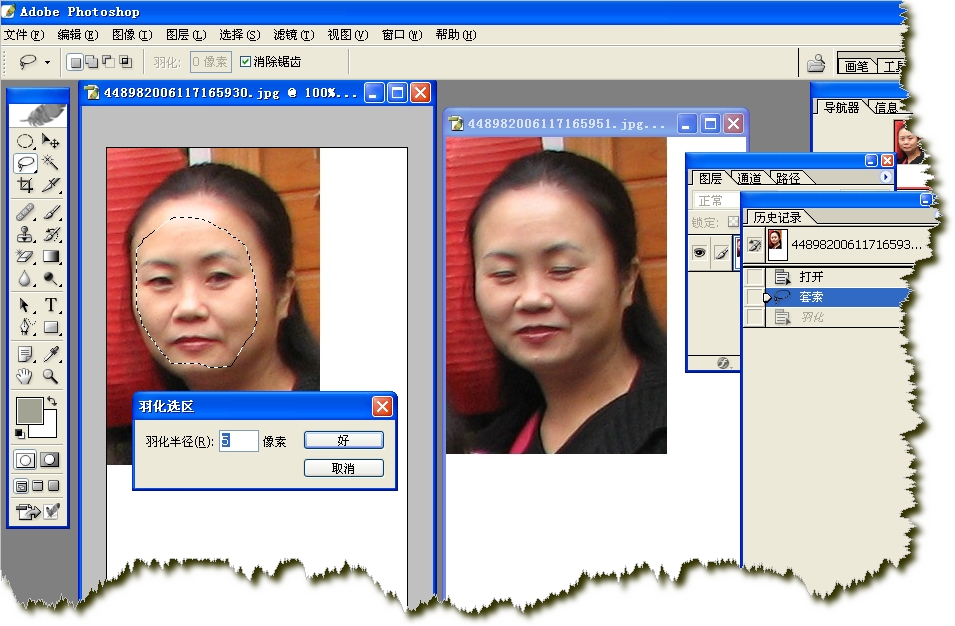This screenshot has width=955, height=626.
Task: Select the History Brush tool
Action: tap(51, 234)
